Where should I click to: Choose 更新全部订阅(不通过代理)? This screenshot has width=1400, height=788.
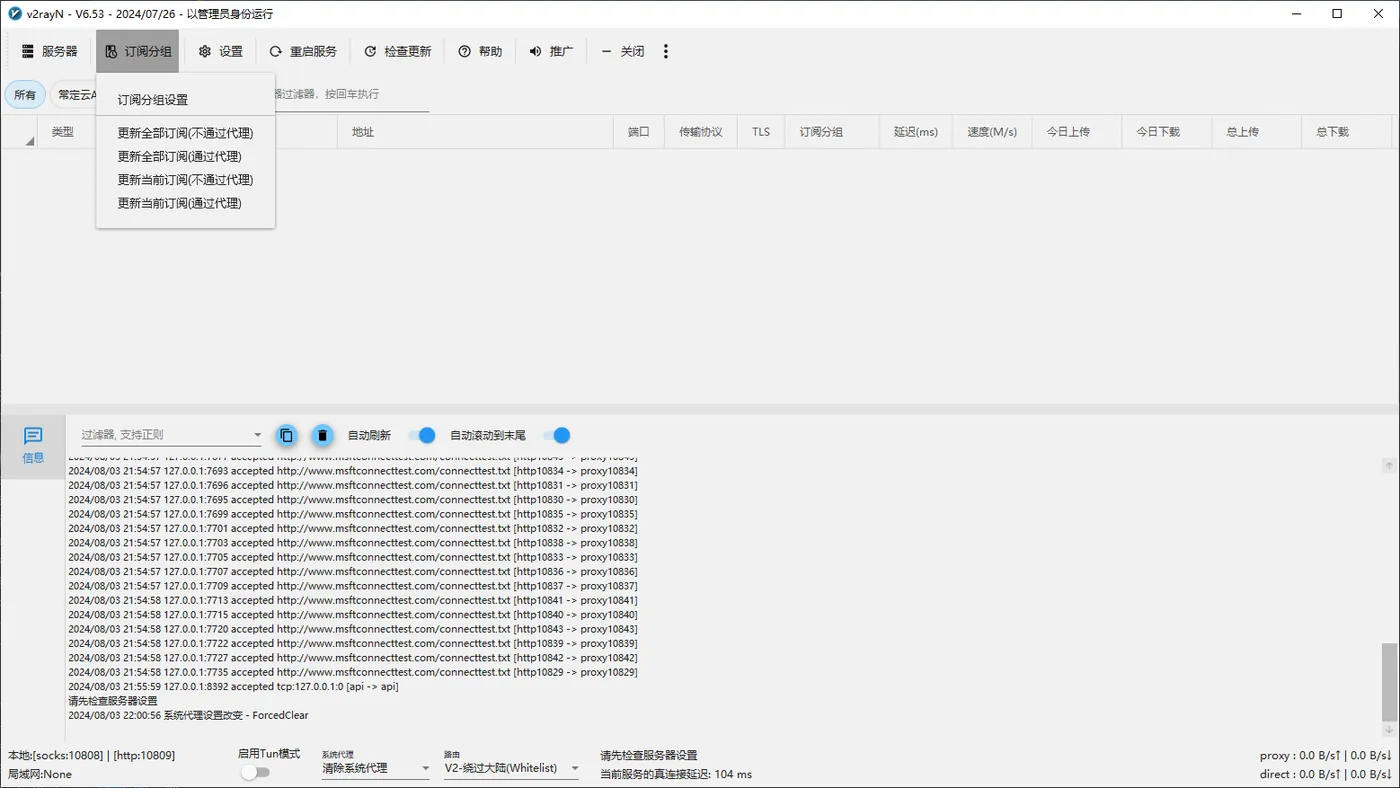point(186,133)
